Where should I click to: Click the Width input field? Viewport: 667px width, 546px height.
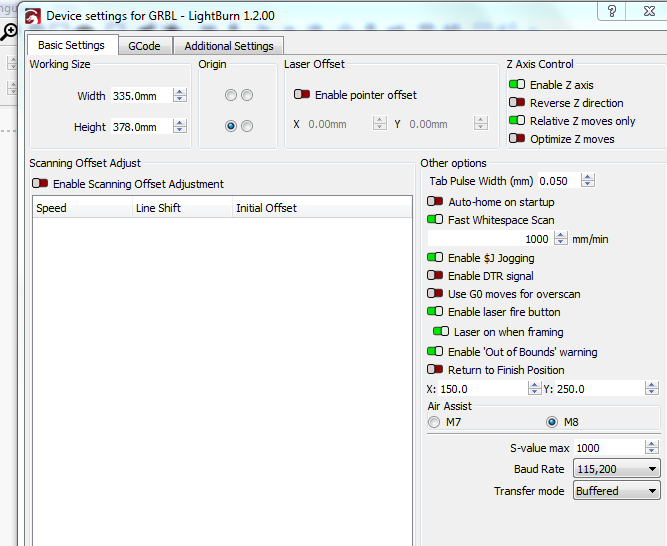tap(142, 96)
